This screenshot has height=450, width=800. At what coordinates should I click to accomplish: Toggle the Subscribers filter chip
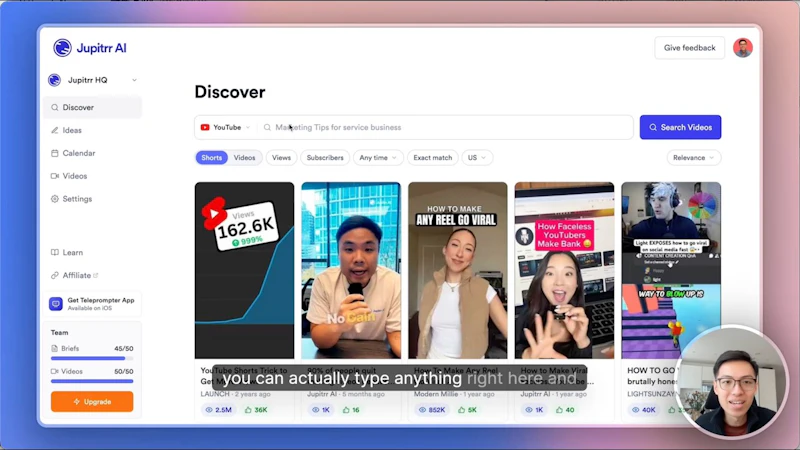click(325, 158)
